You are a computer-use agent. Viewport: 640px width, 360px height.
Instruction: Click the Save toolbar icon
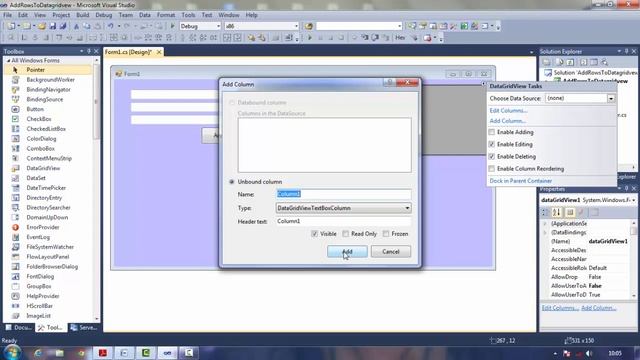53,26
